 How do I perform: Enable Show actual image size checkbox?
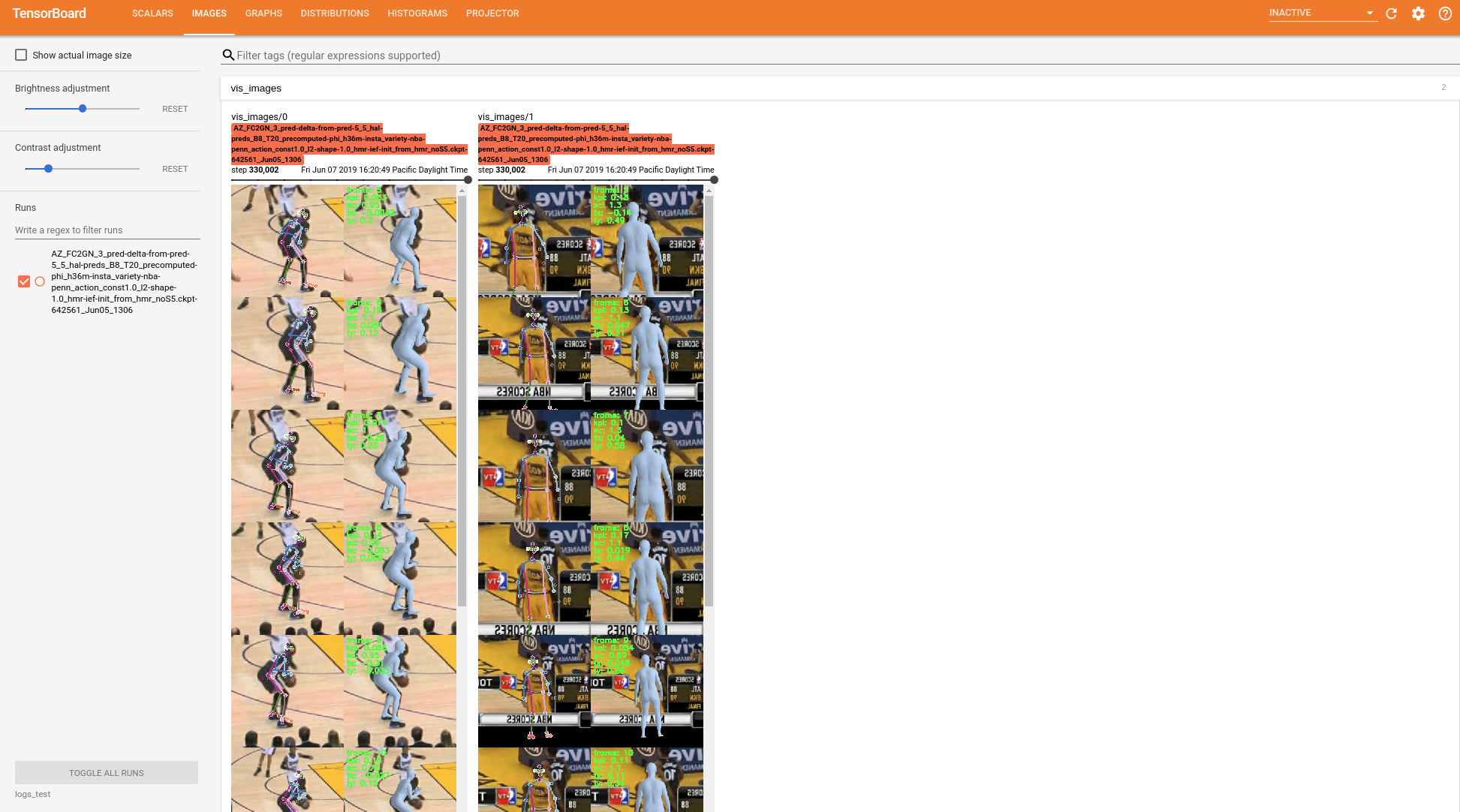tap(21, 55)
